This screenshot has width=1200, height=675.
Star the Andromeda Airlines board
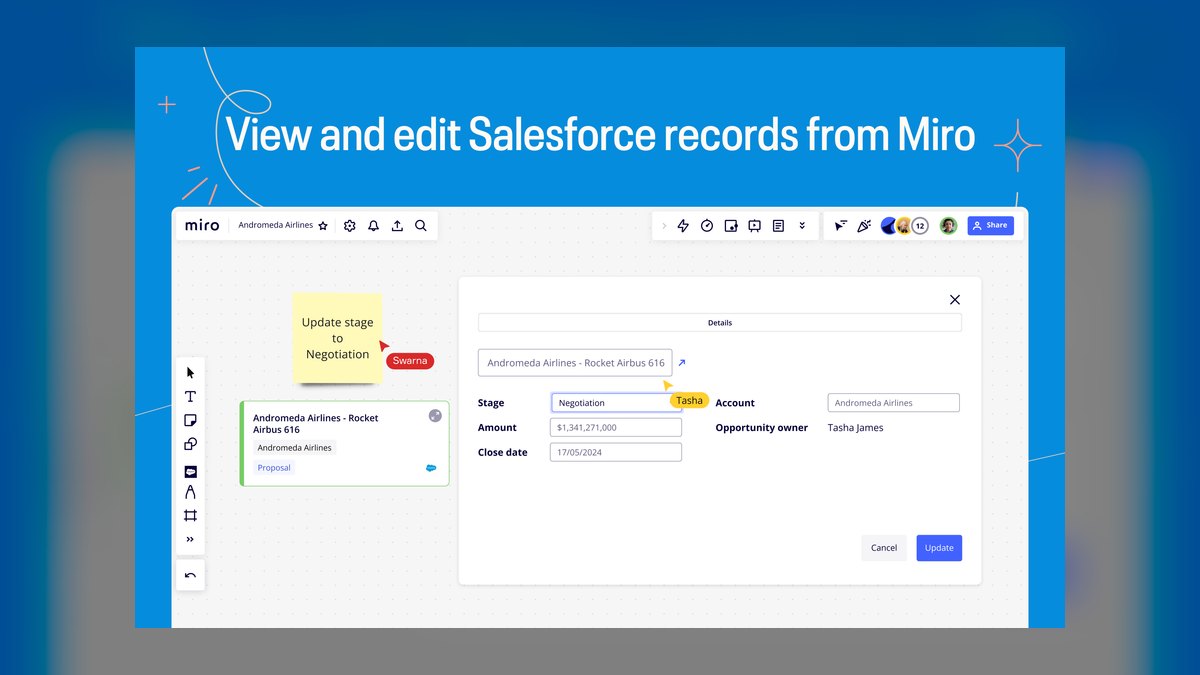click(x=323, y=226)
